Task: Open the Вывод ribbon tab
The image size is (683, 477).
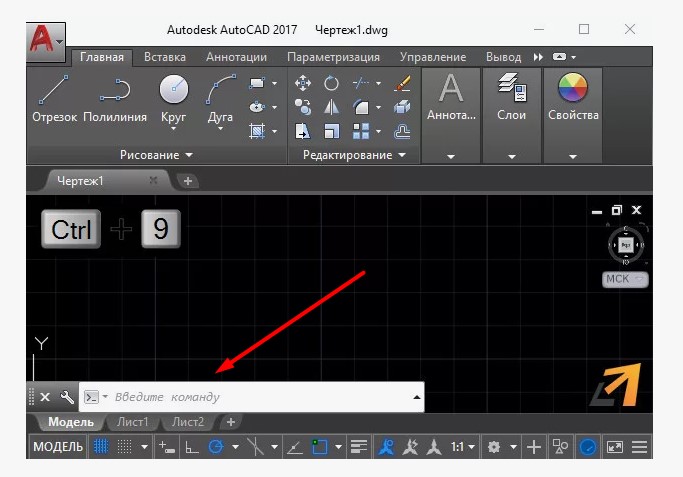Action: click(x=504, y=57)
